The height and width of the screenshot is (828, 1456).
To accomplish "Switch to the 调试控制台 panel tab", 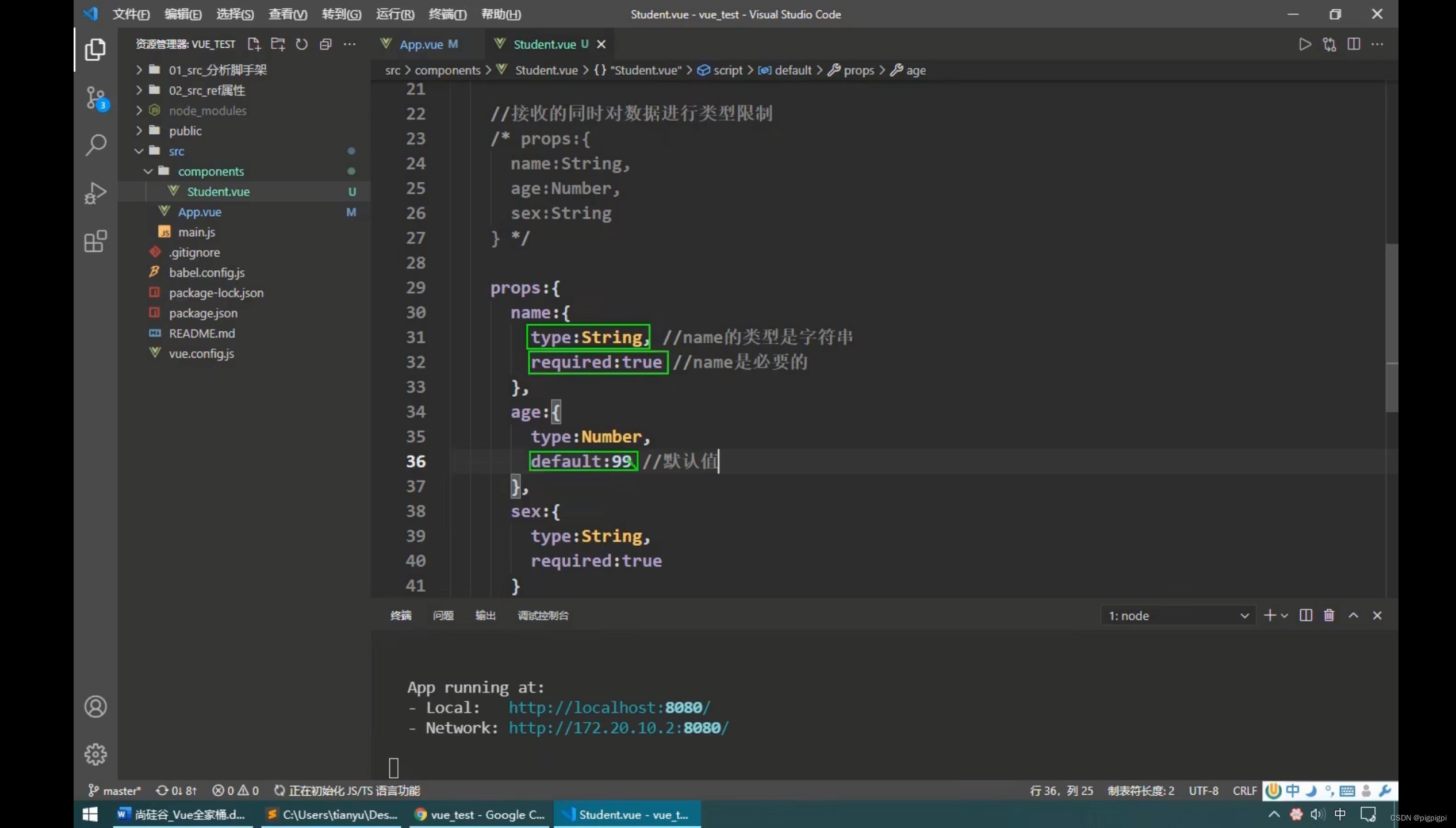I will point(543,615).
